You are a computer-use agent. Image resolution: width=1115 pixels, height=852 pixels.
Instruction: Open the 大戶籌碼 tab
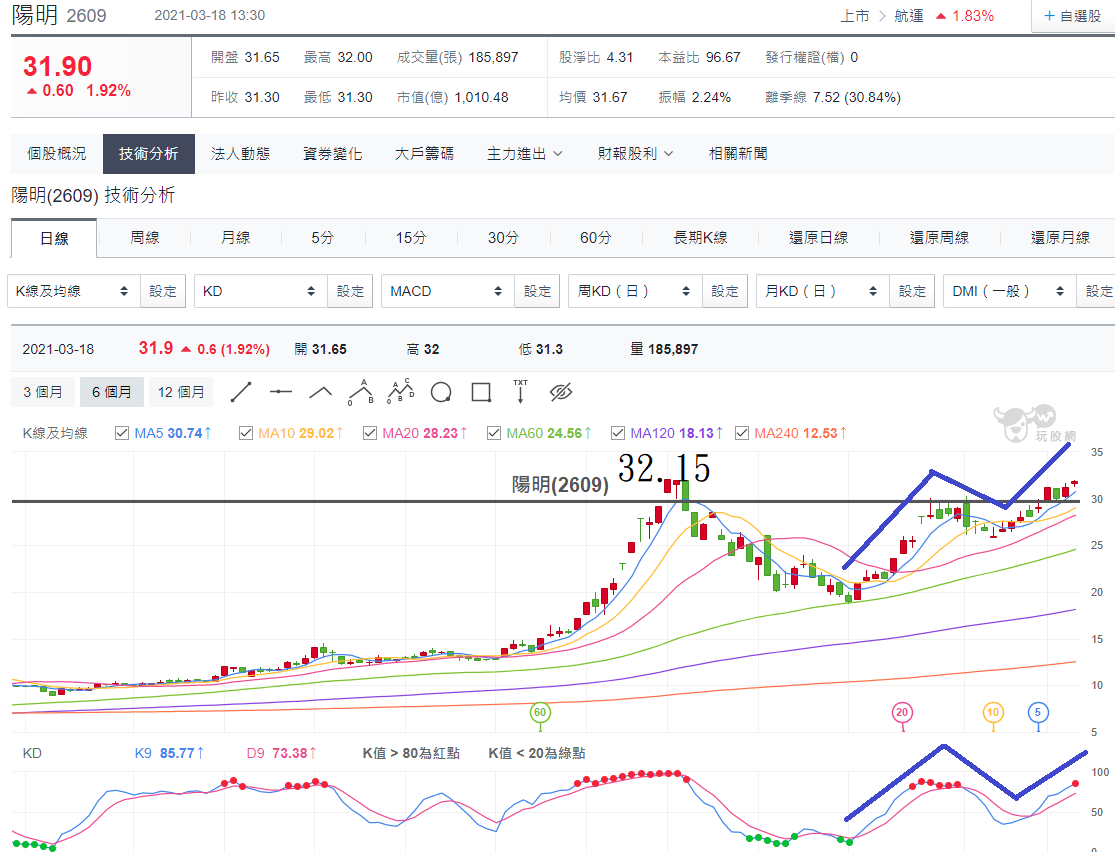425,154
